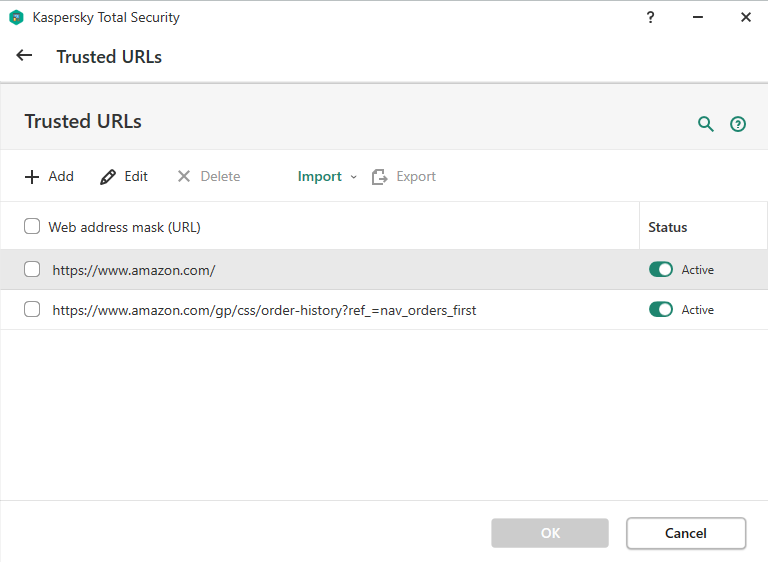
Task: Click the Add plus icon
Action: coord(32,177)
